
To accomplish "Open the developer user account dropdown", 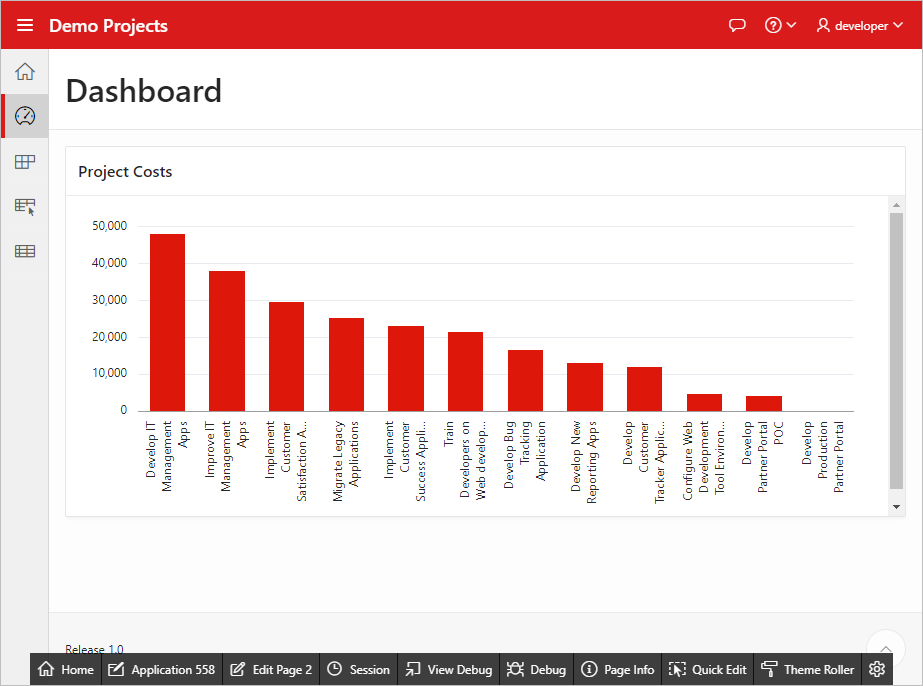I will (x=858, y=25).
